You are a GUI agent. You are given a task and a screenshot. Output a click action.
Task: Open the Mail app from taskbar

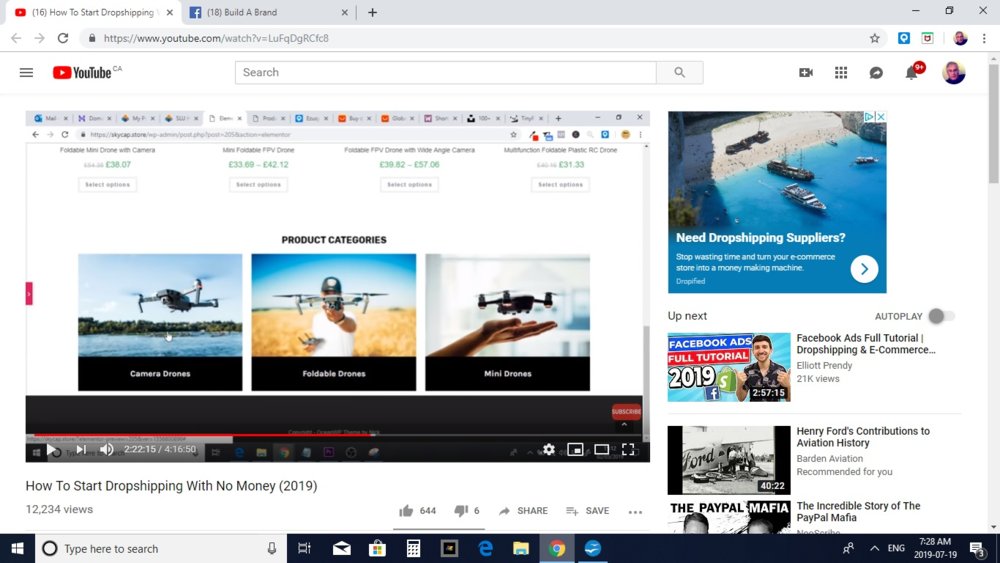pyautogui.click(x=342, y=548)
